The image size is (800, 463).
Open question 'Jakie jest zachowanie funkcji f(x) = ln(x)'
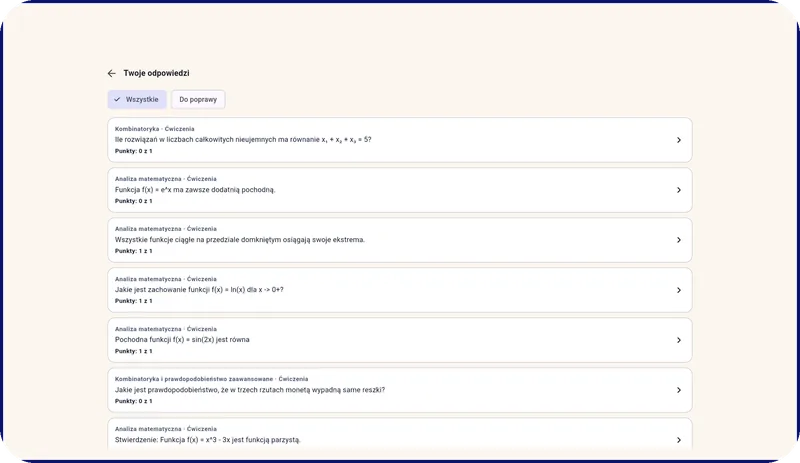(x=399, y=290)
